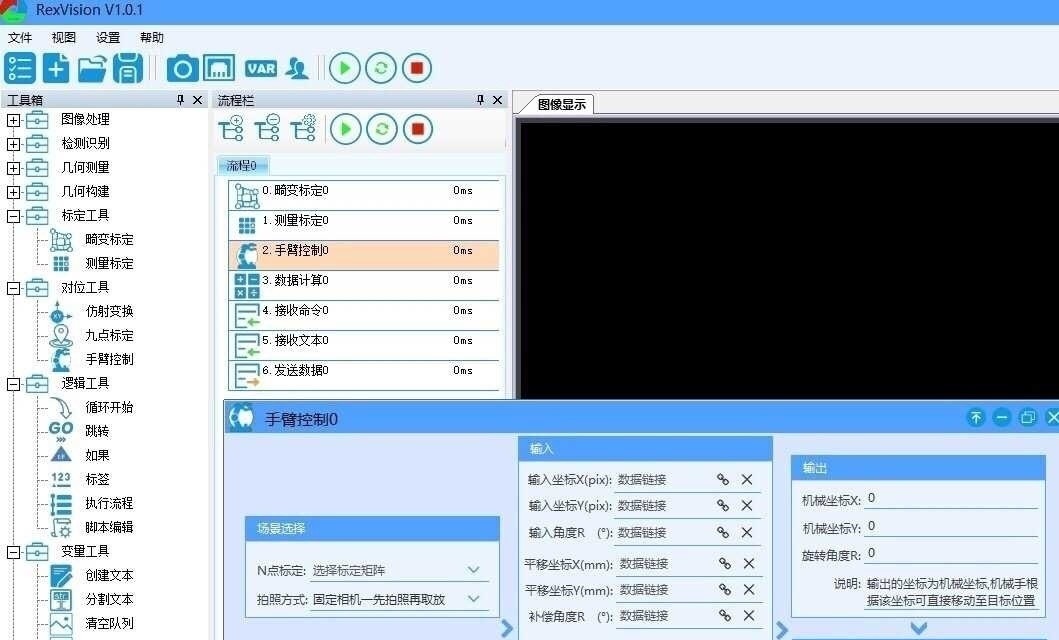Switch to the 图像显示 tab
This screenshot has width=1059, height=640.
point(561,105)
